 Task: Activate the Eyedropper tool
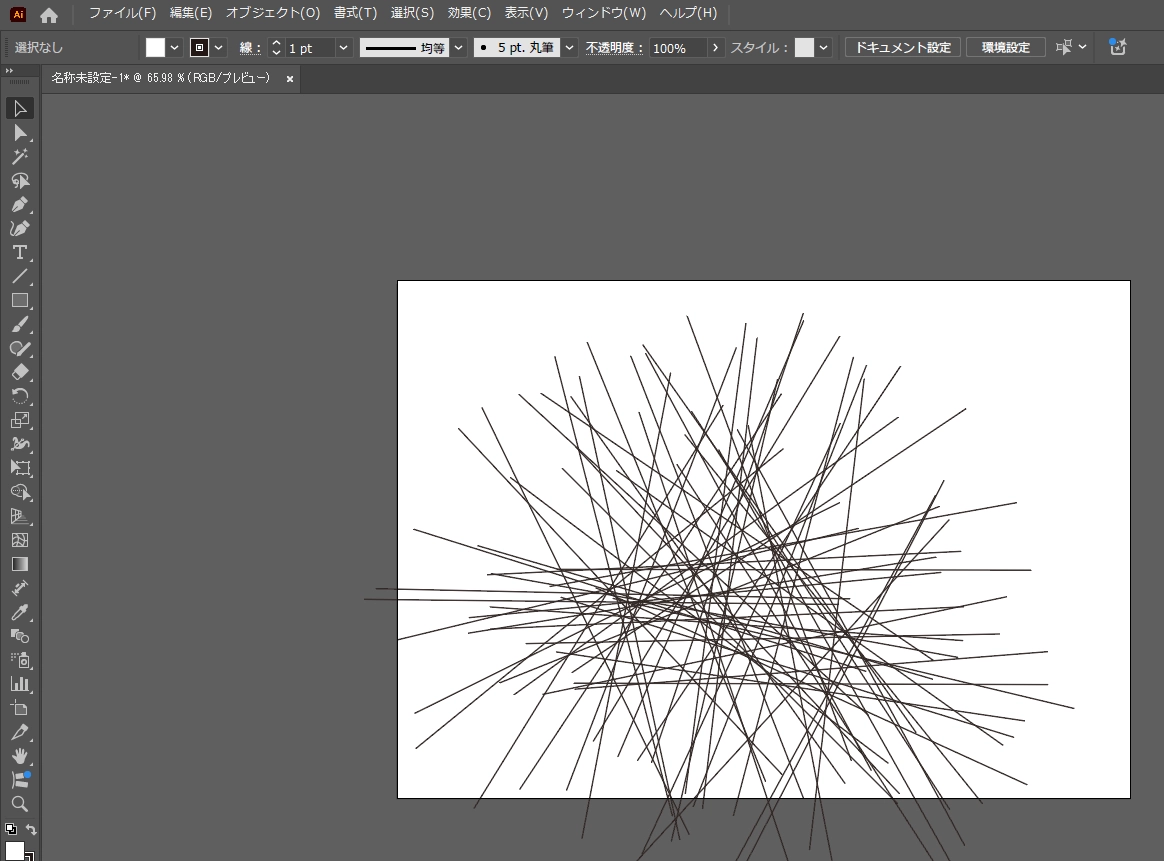tap(19, 612)
